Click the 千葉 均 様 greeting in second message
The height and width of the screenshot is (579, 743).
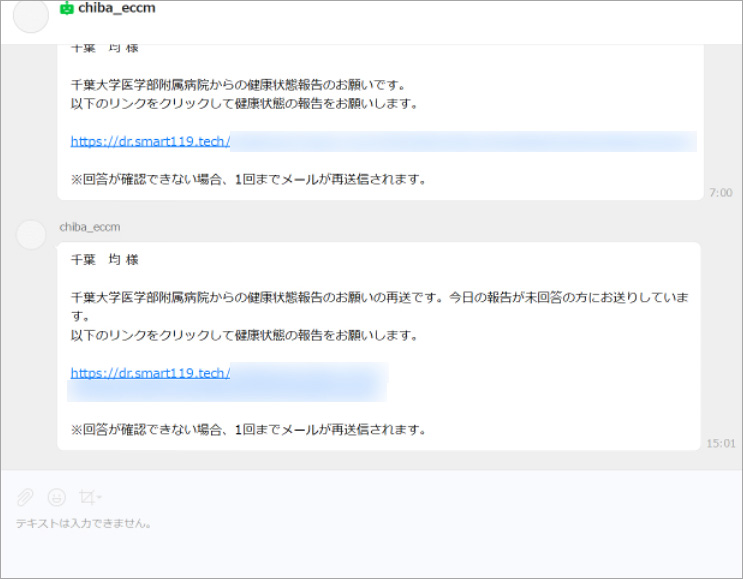tap(104, 260)
